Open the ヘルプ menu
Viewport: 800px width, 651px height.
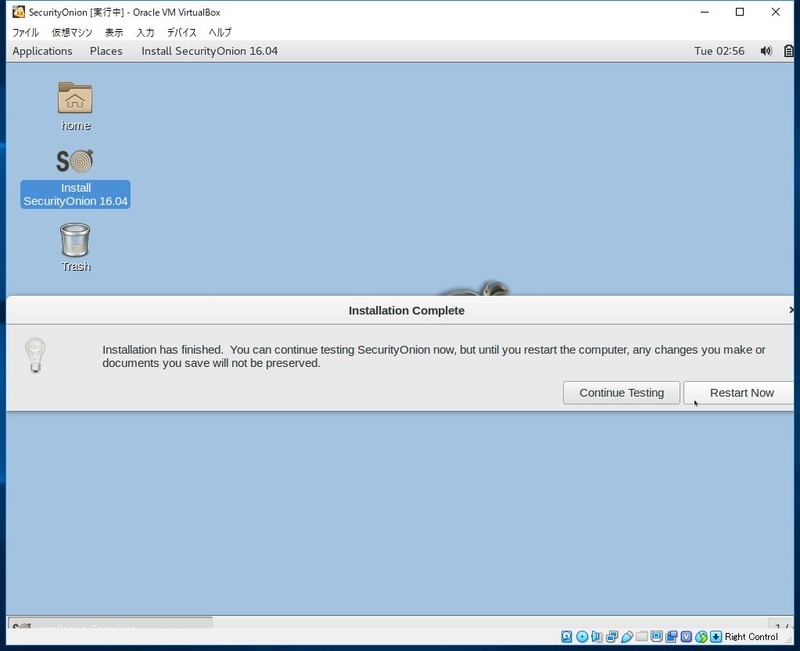pyautogui.click(x=220, y=32)
